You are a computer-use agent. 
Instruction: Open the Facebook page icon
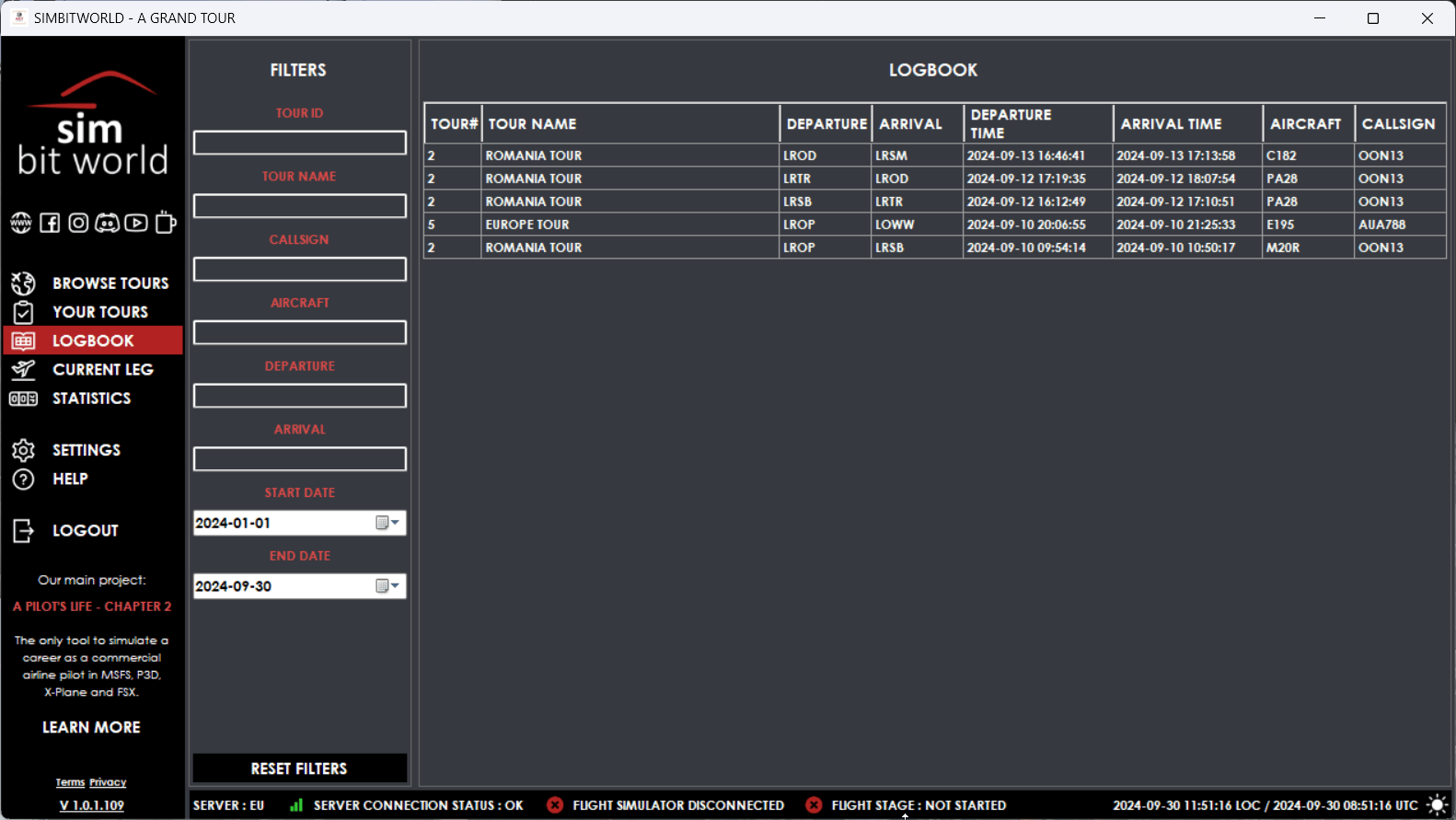click(50, 223)
